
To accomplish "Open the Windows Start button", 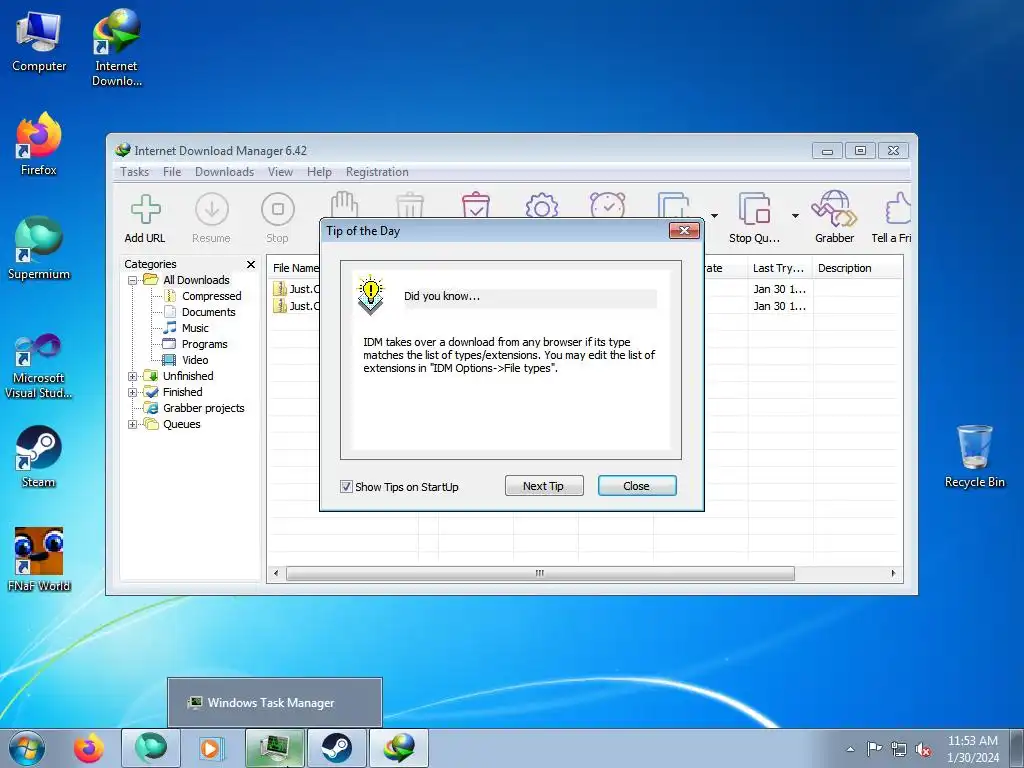I will [x=27, y=748].
